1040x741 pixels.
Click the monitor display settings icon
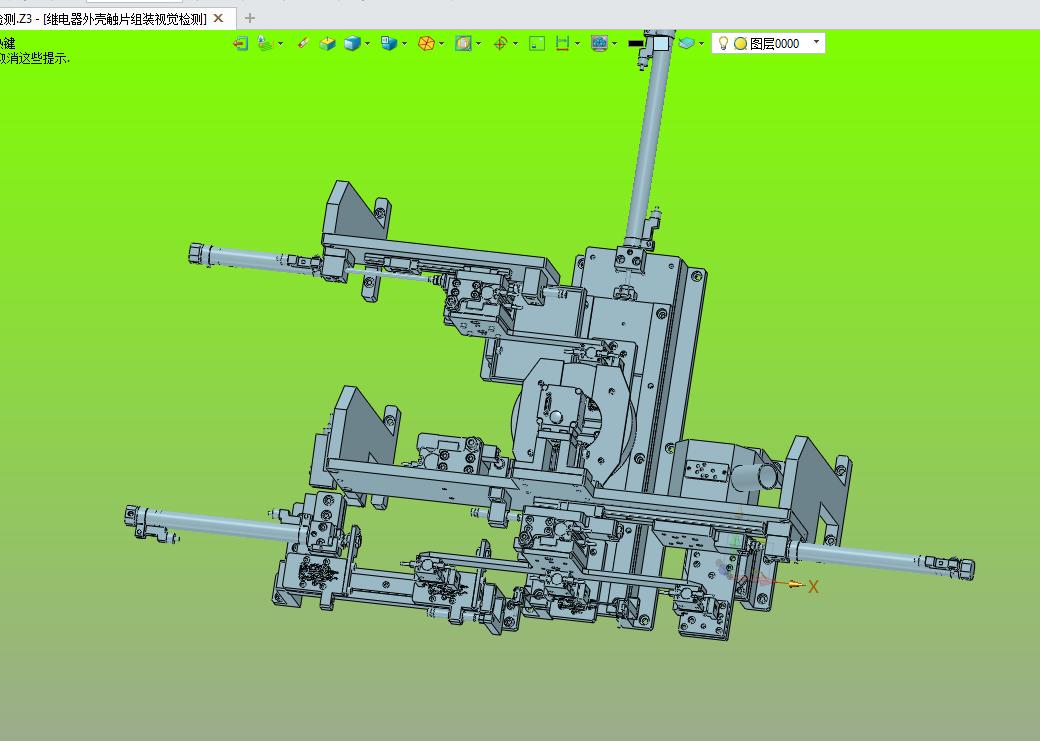[x=600, y=43]
